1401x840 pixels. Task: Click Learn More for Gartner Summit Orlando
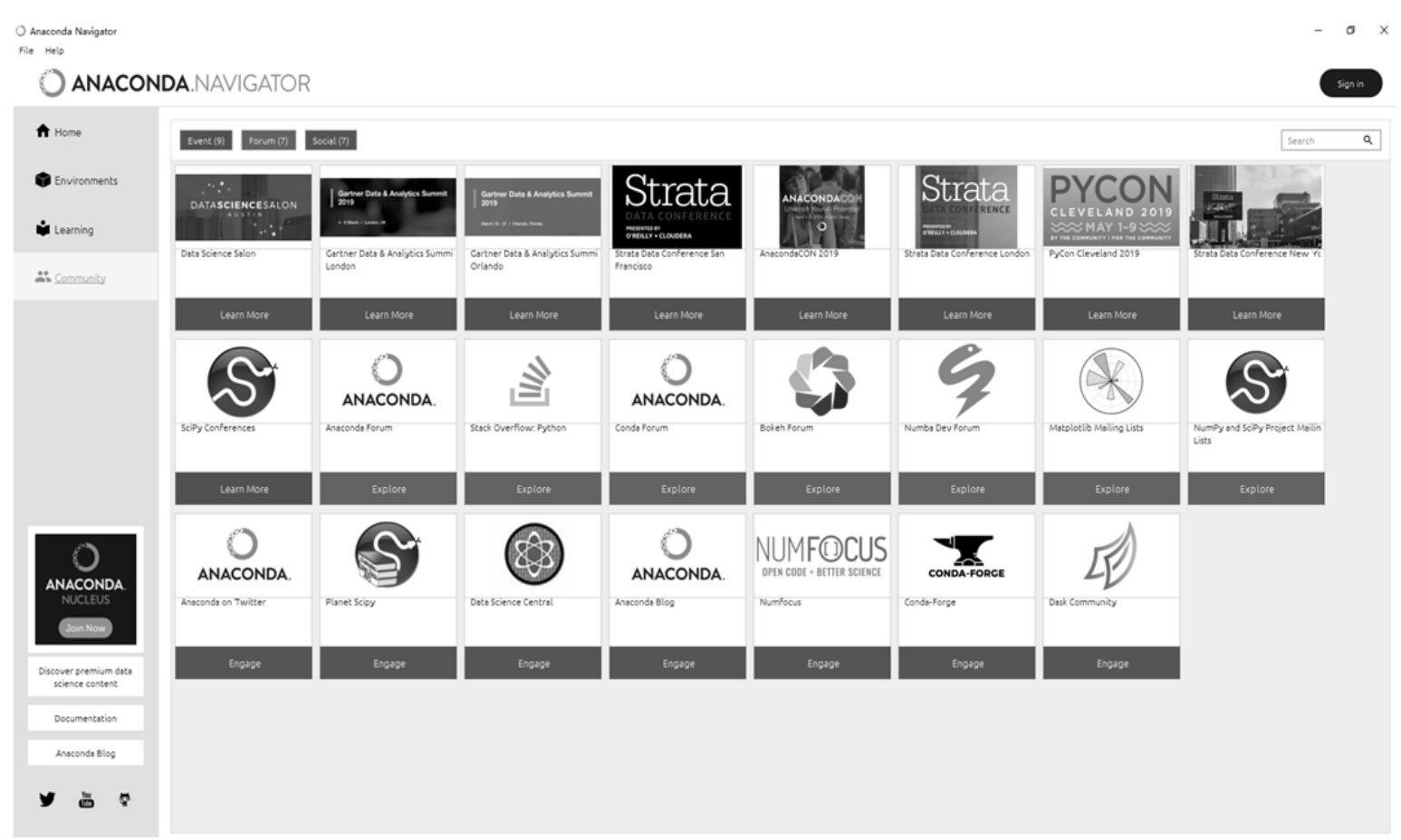(533, 315)
